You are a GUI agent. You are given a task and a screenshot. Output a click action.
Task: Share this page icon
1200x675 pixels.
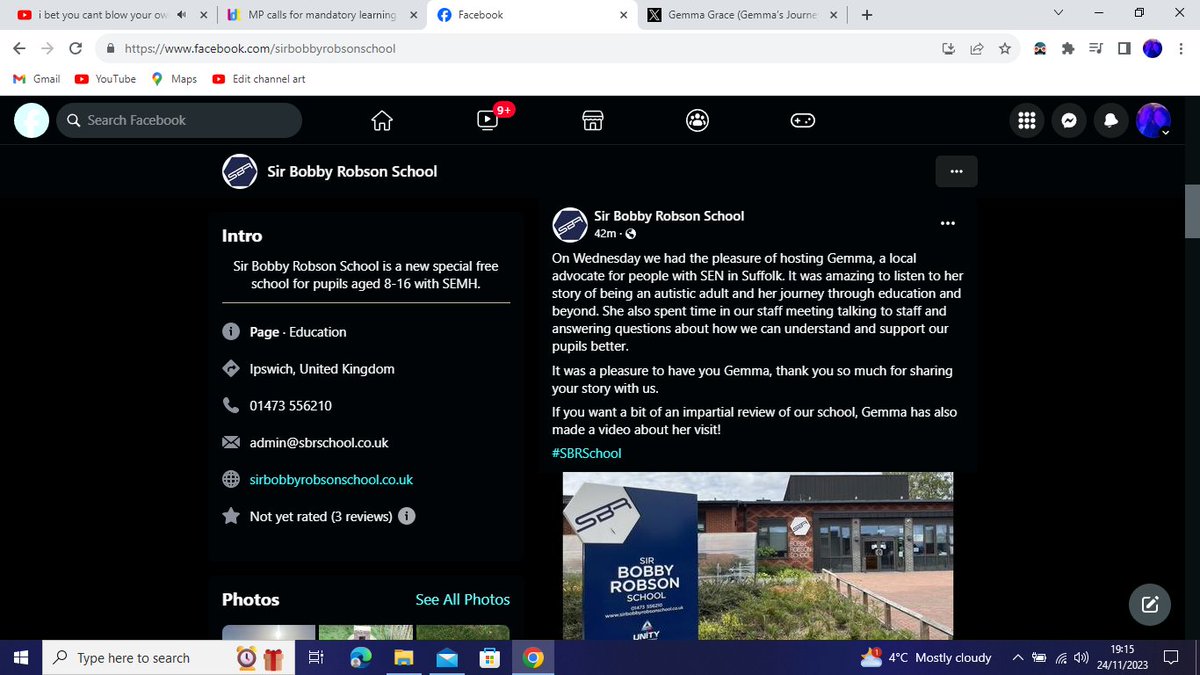(976, 48)
